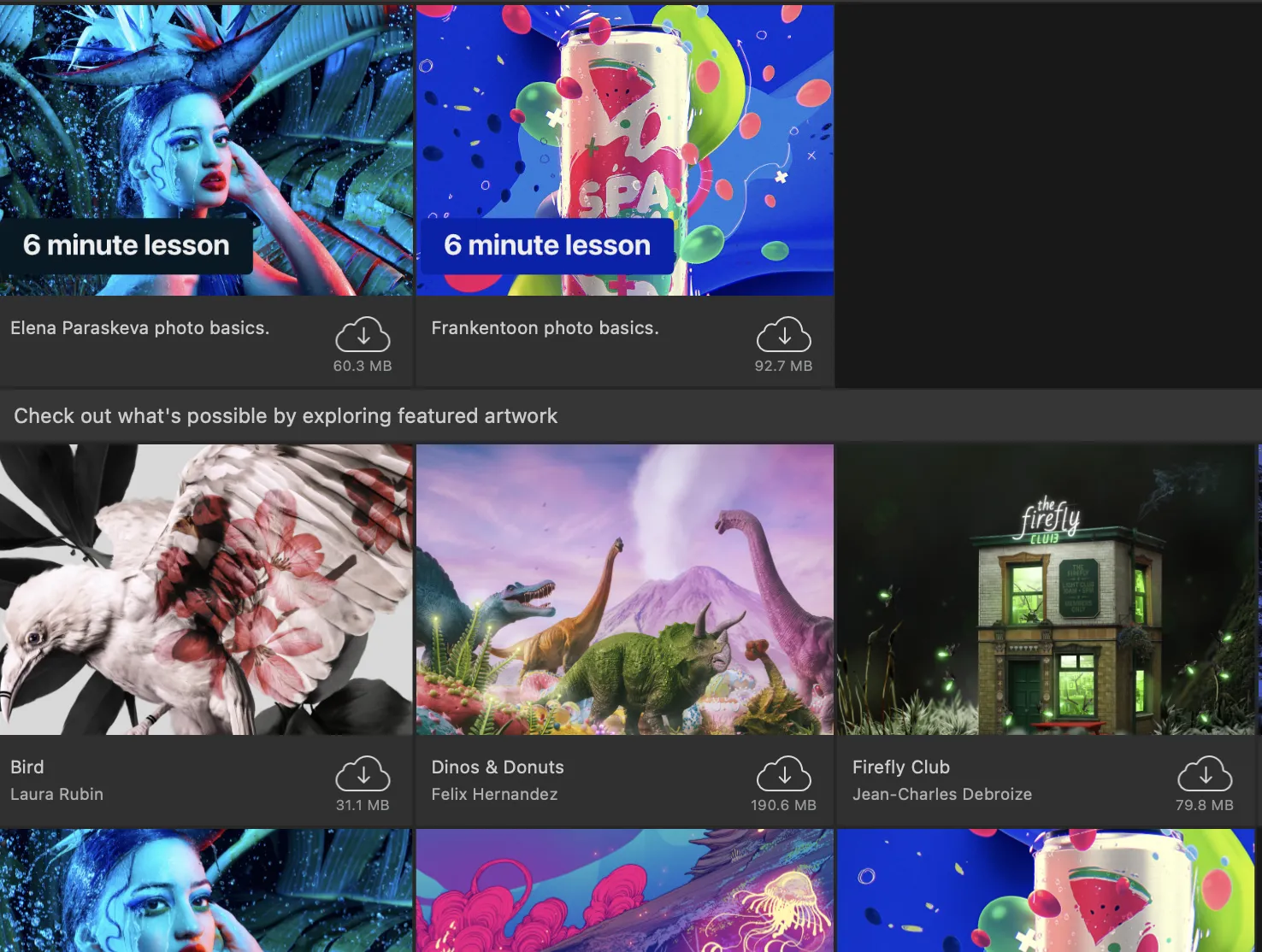Click the featured artwork section heading

286,416
